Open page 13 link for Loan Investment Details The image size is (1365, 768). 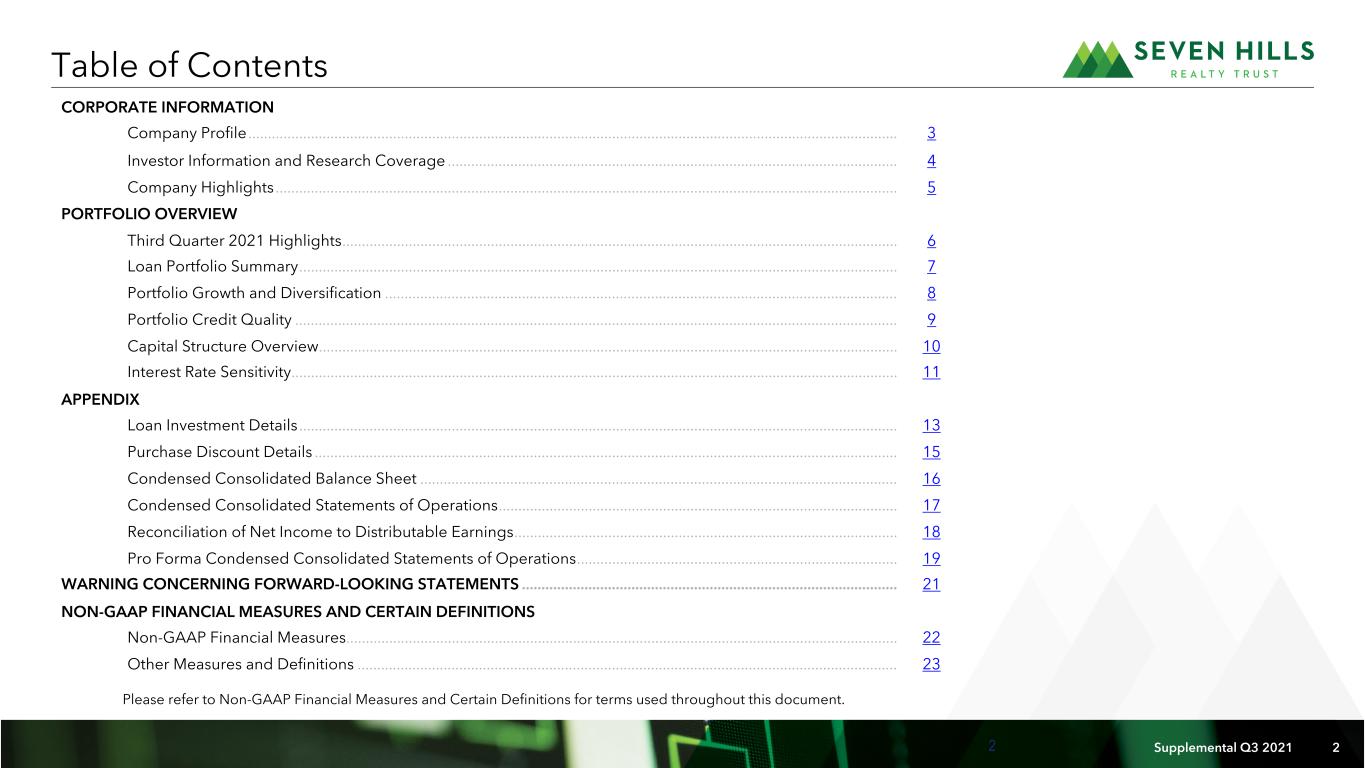tap(931, 425)
